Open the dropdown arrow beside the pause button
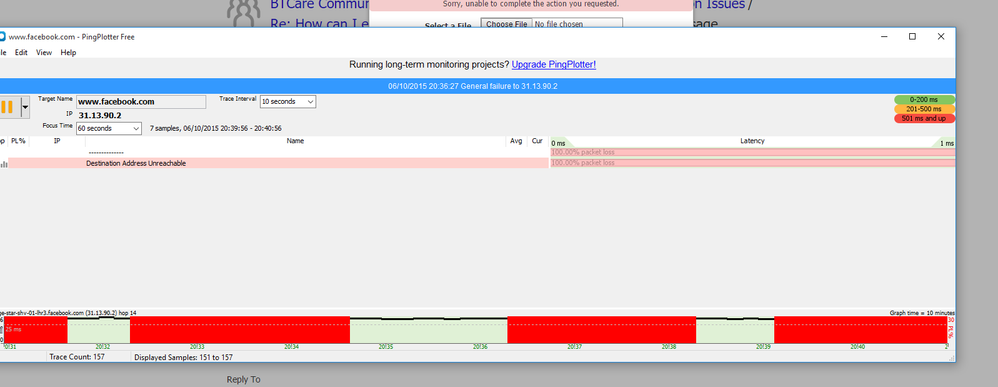 pyautogui.click(x=25, y=107)
